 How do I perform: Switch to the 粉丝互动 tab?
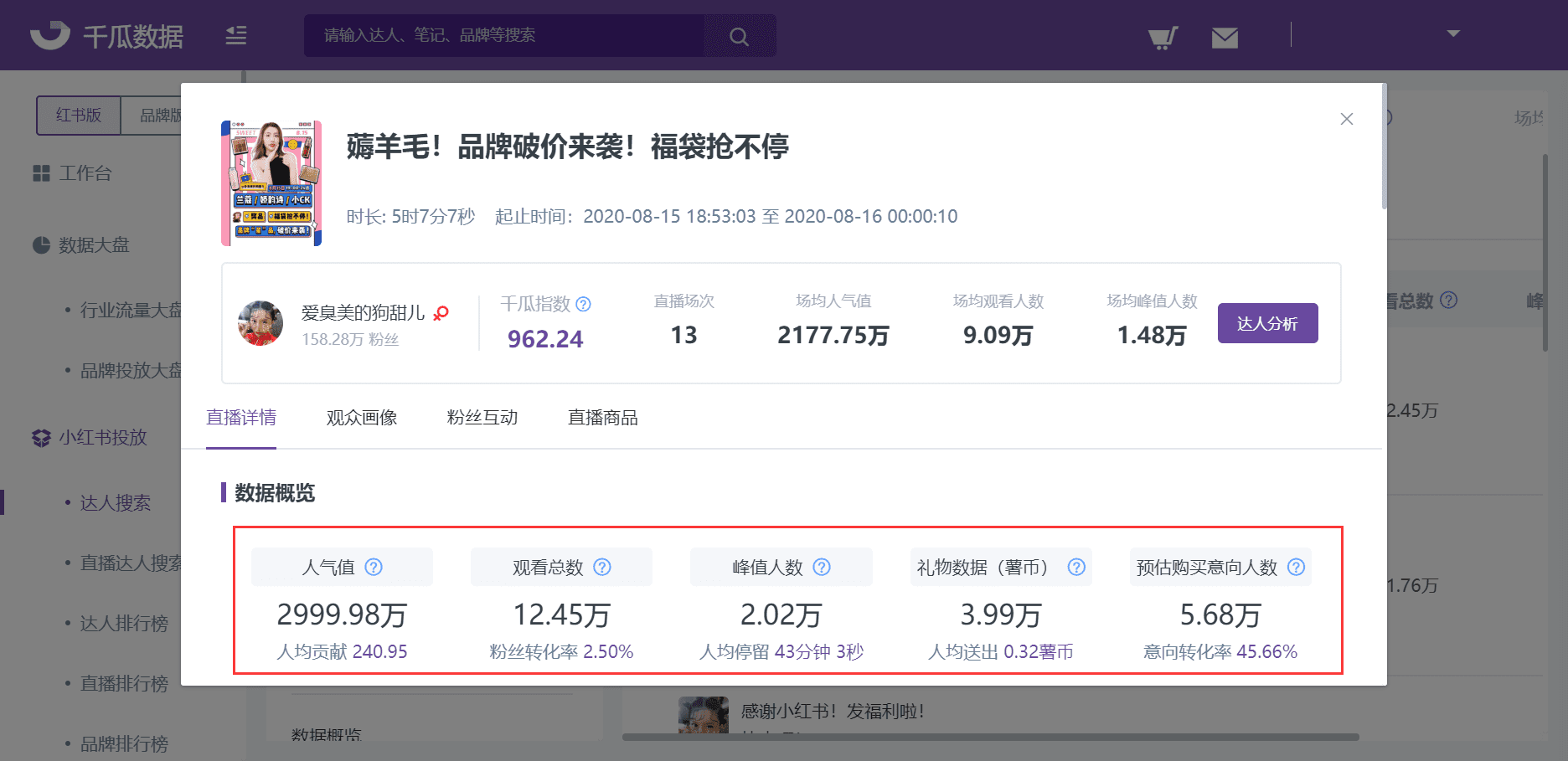482,418
